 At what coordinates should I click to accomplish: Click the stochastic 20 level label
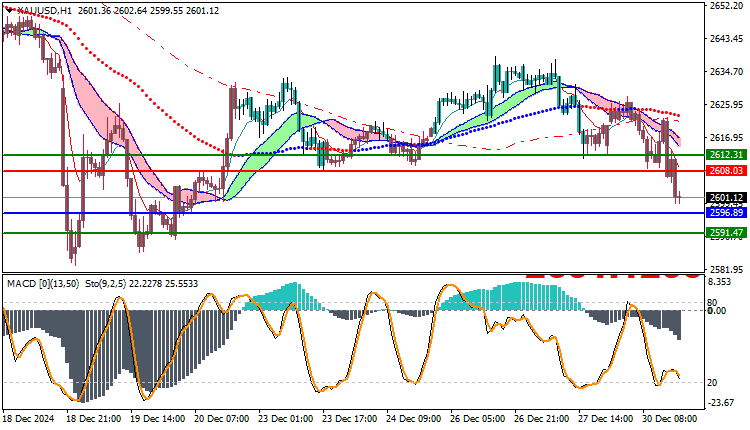[x=712, y=383]
